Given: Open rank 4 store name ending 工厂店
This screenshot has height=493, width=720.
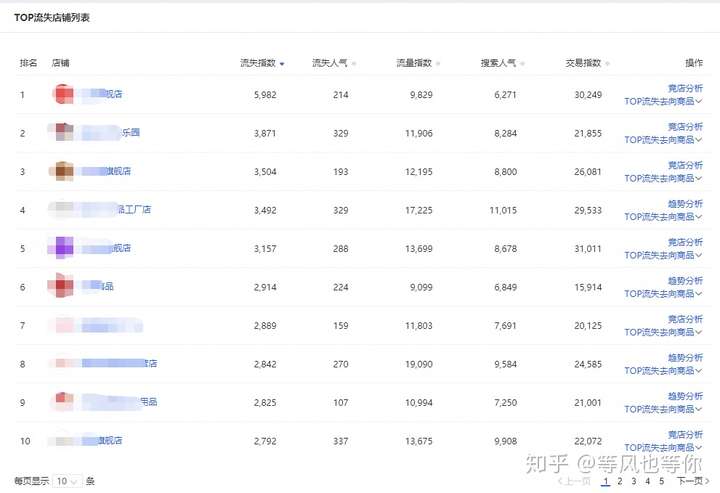Looking at the screenshot, I should click(x=115, y=210).
